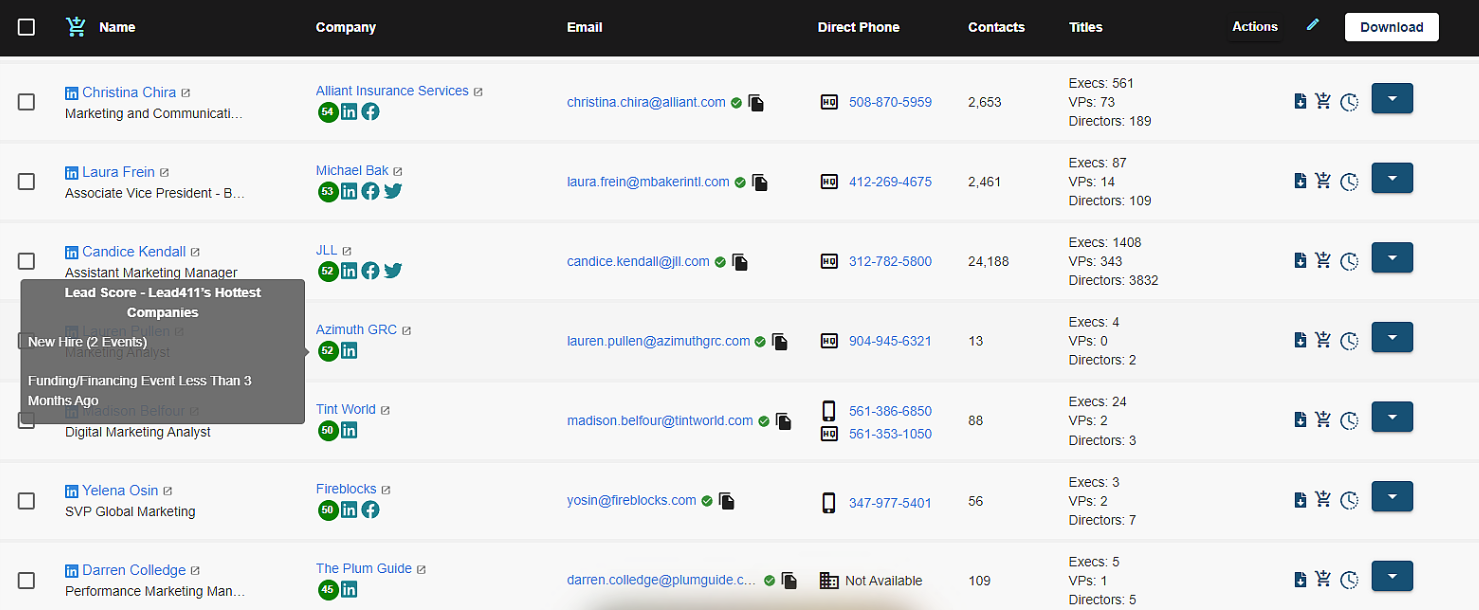Copy yosin@fireblocks.com with copy icon

[x=727, y=501]
